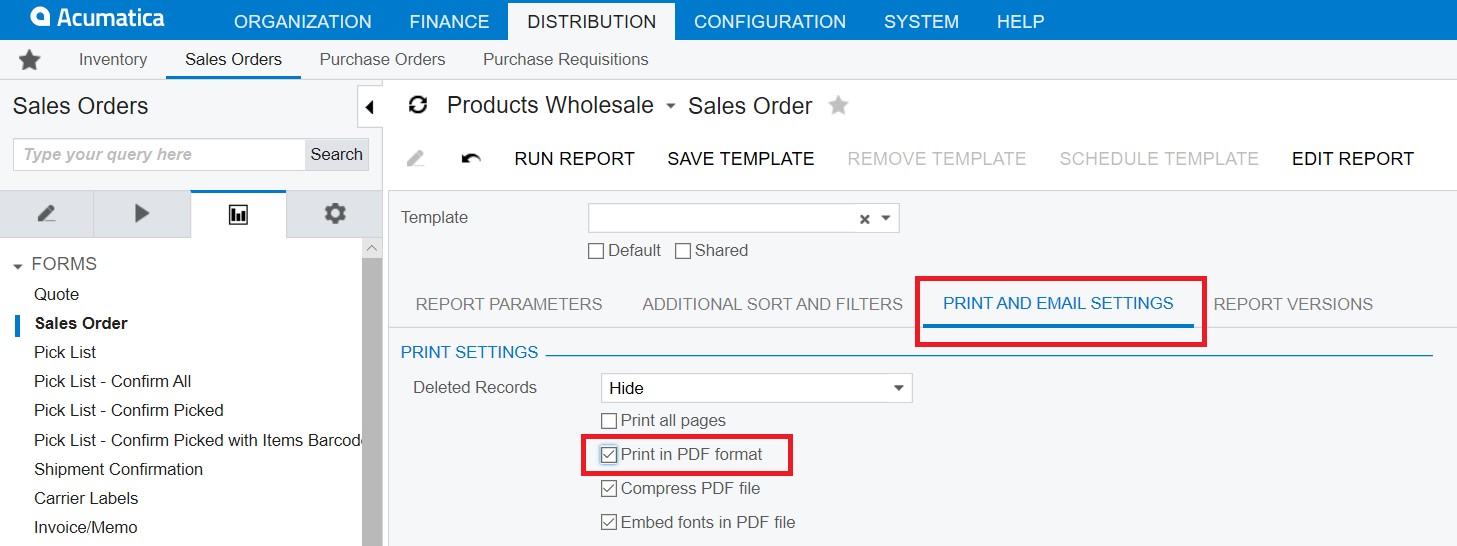This screenshot has width=1457, height=546.
Task: Click the favorites star in navigation bar
Action: tap(30, 60)
